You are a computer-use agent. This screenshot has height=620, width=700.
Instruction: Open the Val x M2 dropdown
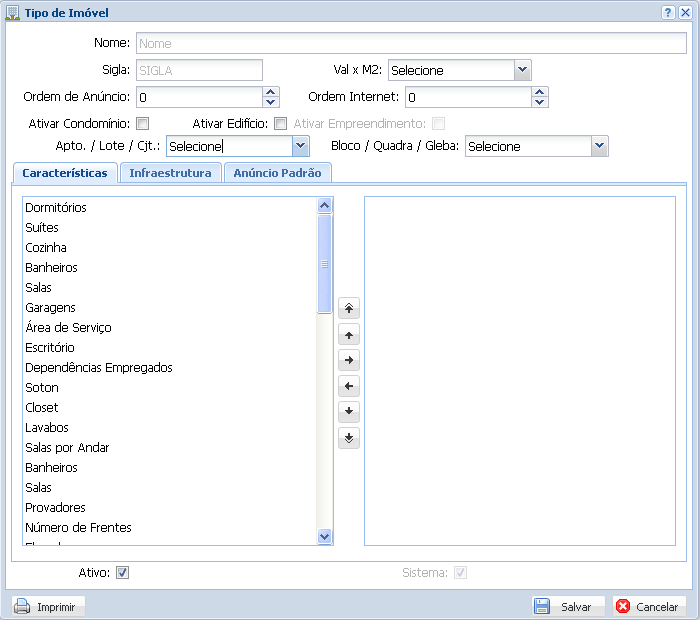pos(522,70)
